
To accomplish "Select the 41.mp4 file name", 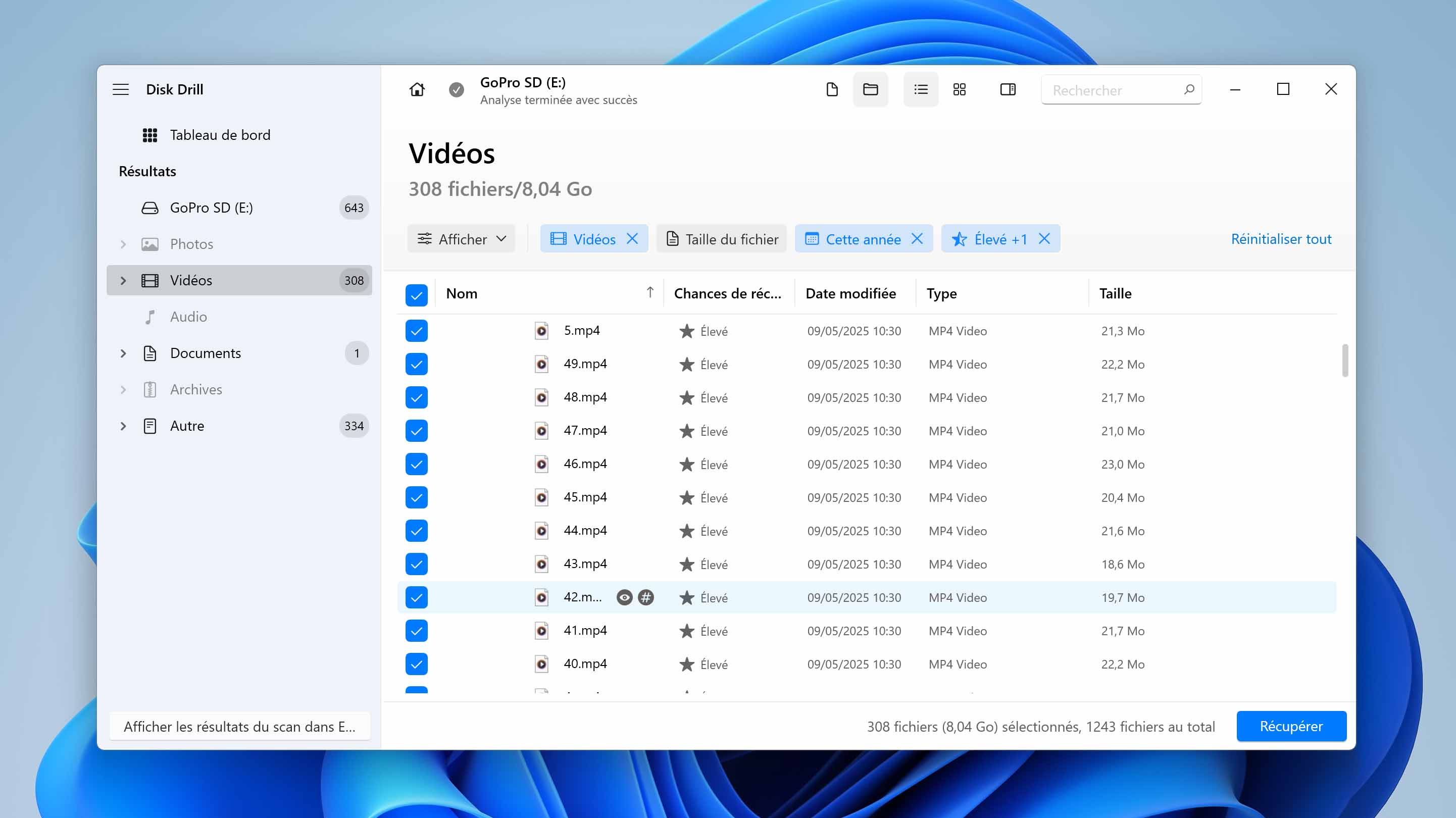I will pos(585,630).
